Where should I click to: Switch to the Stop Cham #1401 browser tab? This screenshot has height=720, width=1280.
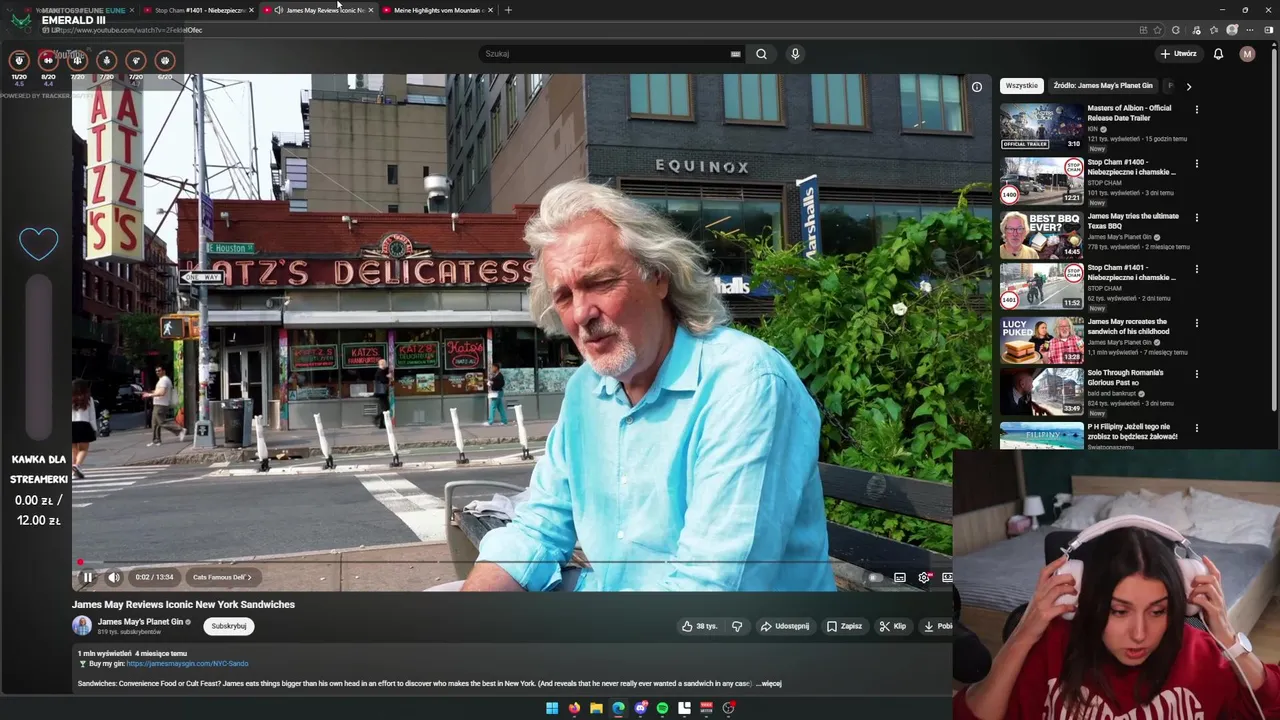[199, 10]
